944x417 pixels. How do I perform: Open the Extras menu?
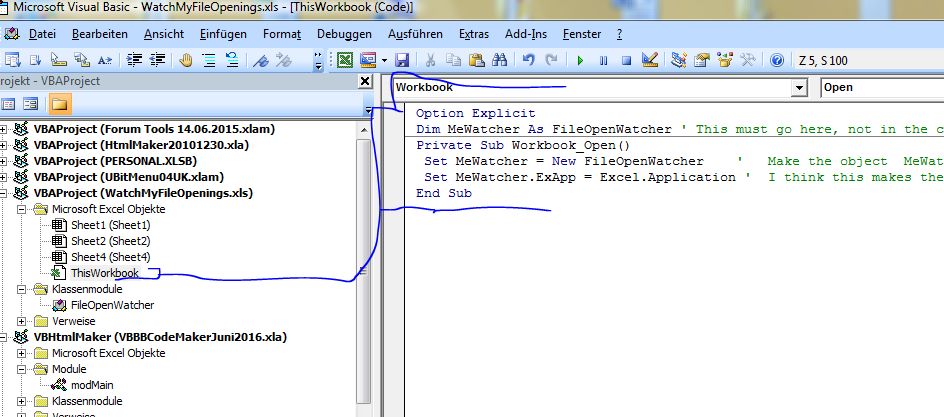[x=474, y=34]
